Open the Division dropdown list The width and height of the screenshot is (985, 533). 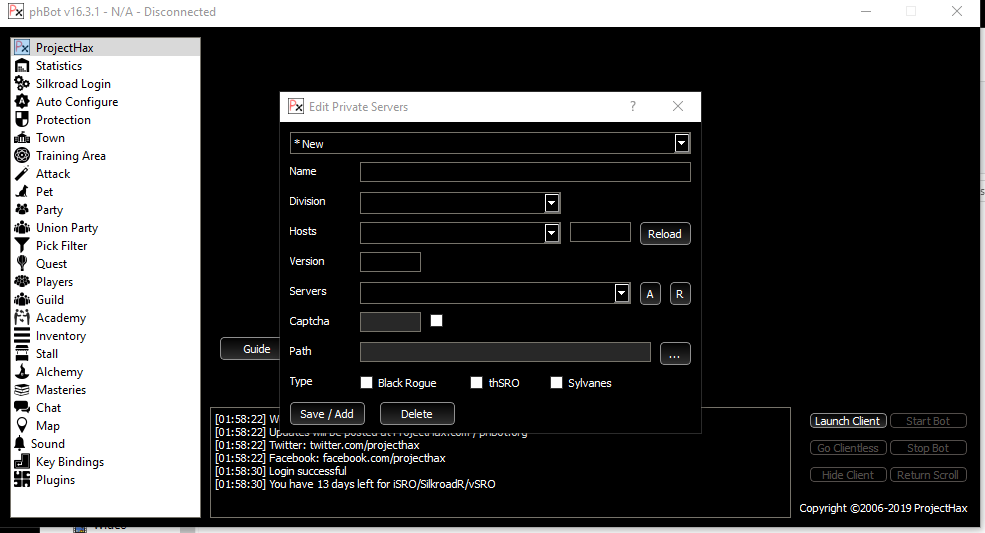click(551, 203)
